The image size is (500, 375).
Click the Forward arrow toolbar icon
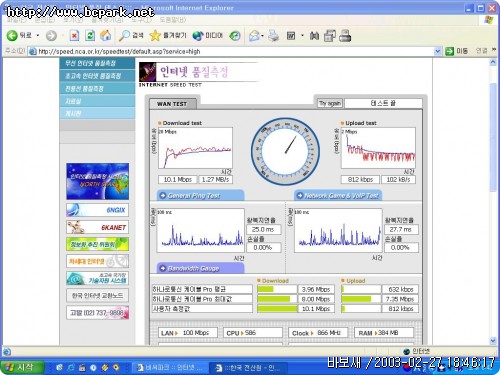tap(51, 36)
